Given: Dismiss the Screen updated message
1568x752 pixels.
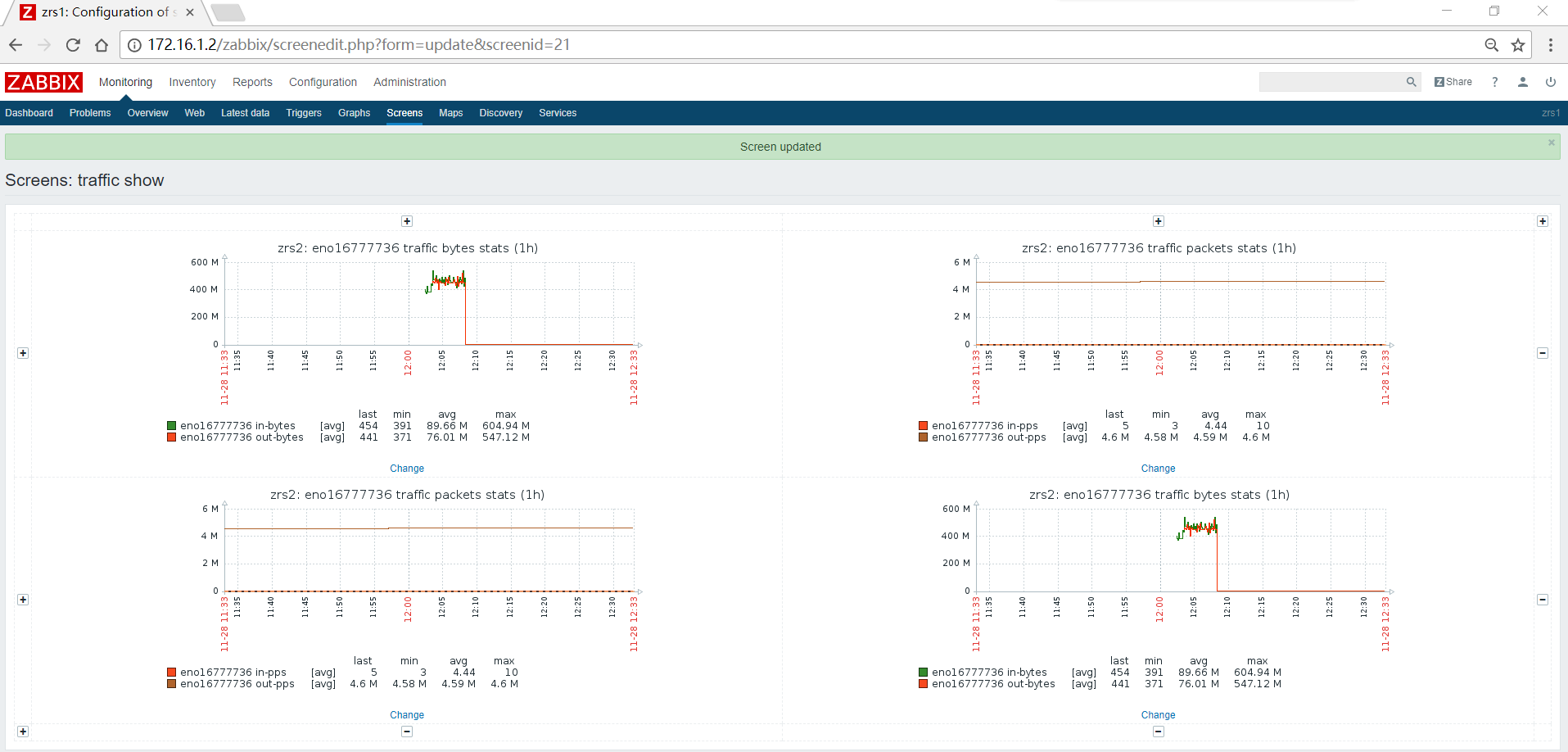Looking at the screenshot, I should (x=1551, y=143).
